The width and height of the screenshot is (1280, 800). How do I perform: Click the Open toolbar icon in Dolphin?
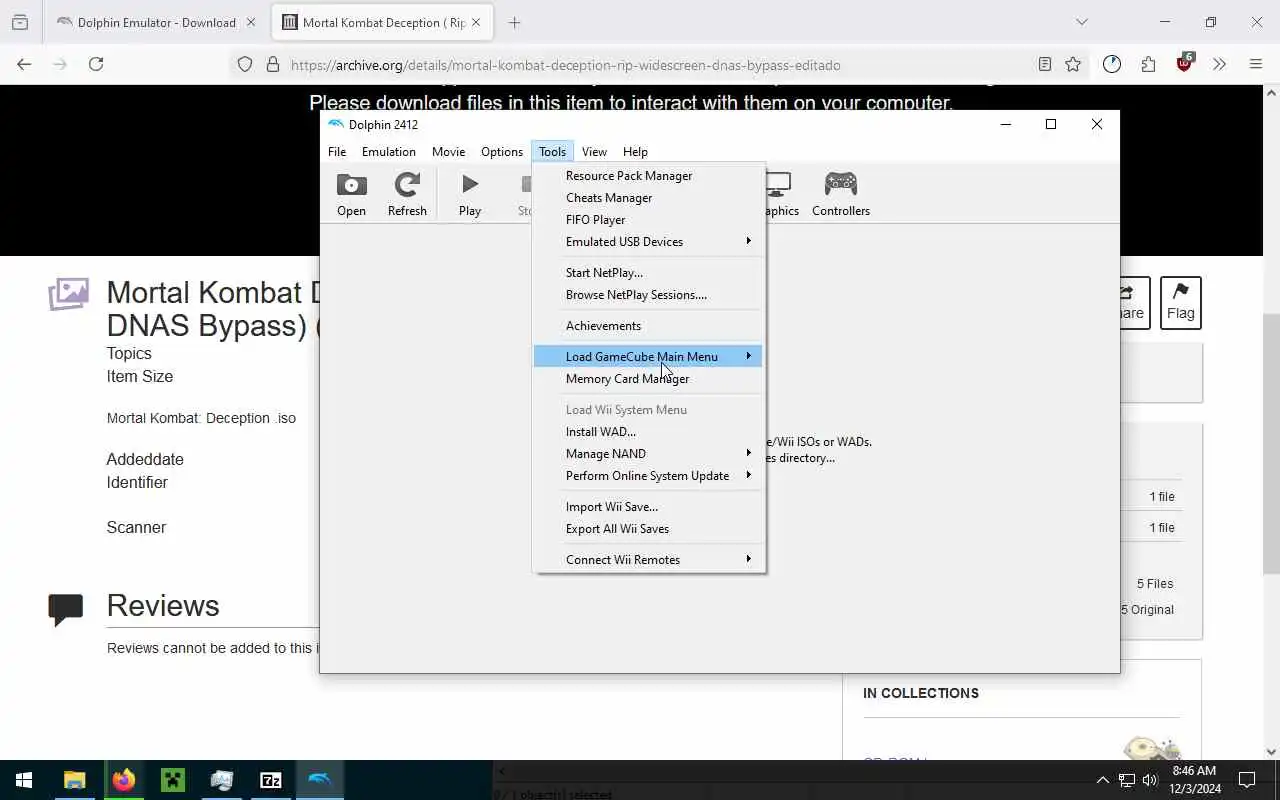click(351, 194)
